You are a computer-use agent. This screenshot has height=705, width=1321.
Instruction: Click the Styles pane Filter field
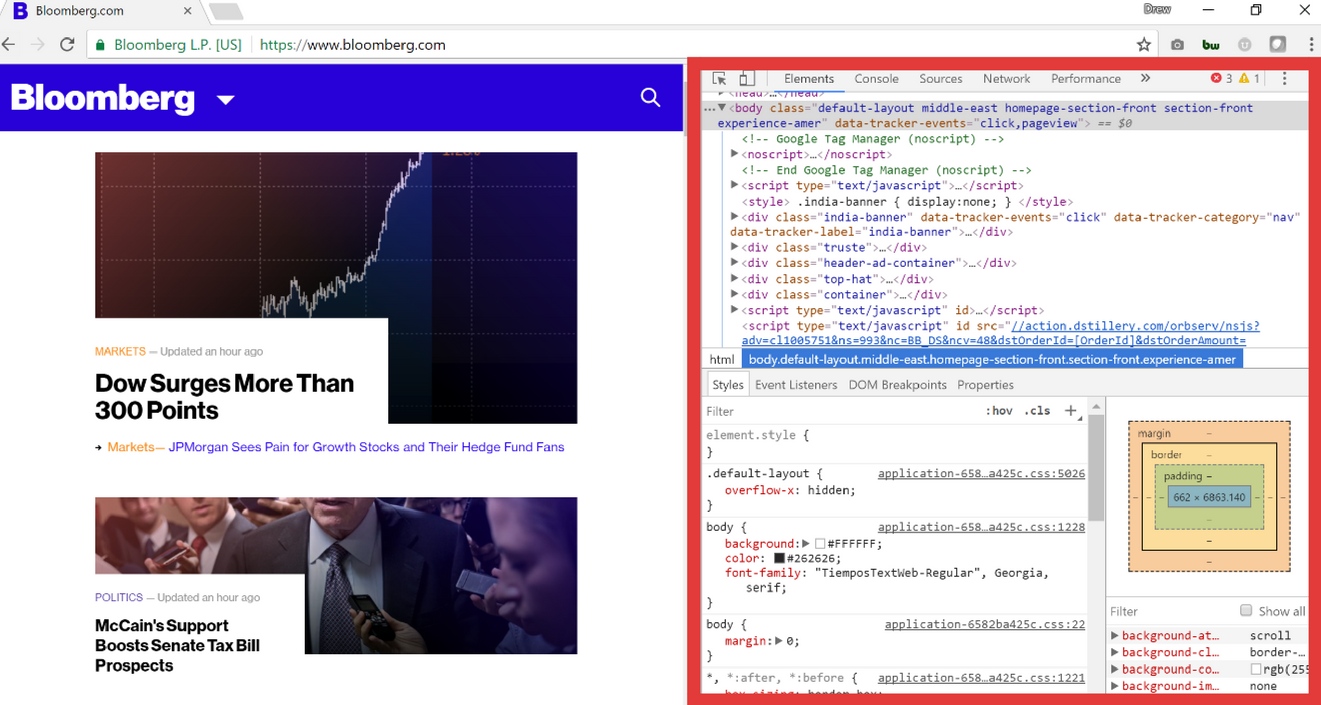coord(840,411)
